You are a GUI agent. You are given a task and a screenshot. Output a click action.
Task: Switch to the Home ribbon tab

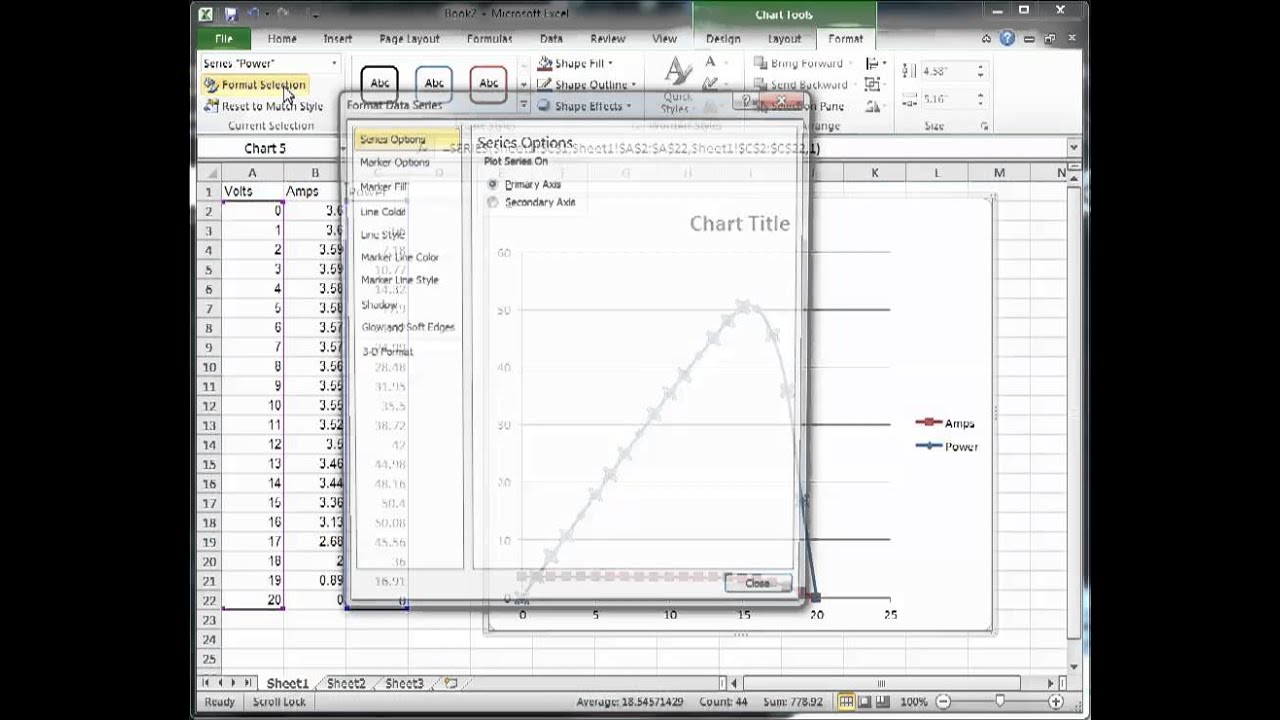(x=282, y=39)
